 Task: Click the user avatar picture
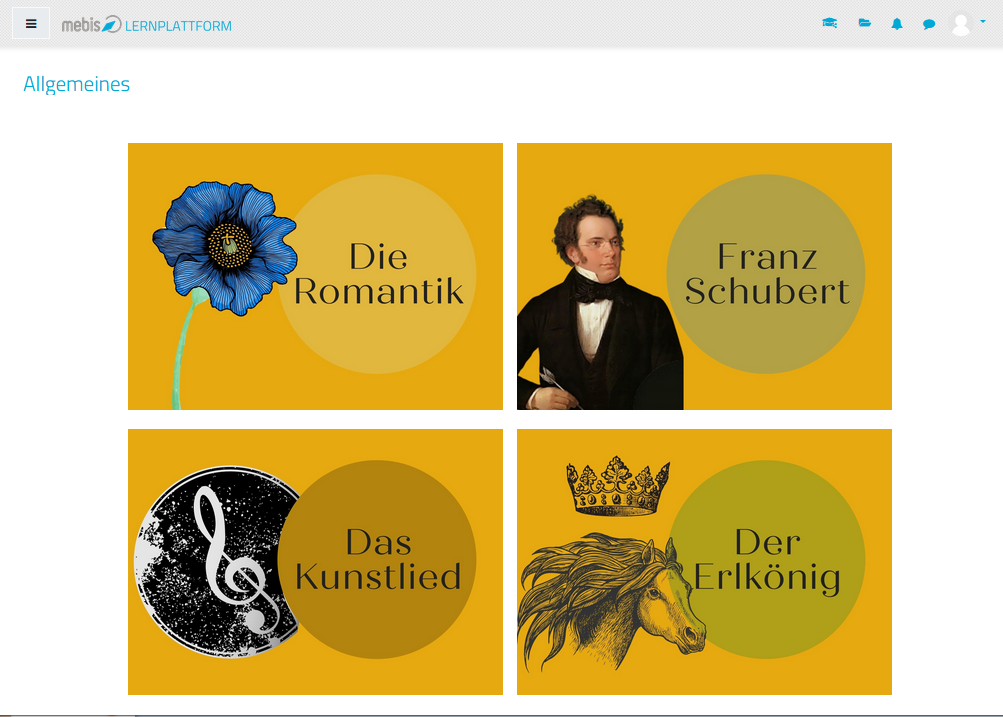[x=961, y=24]
